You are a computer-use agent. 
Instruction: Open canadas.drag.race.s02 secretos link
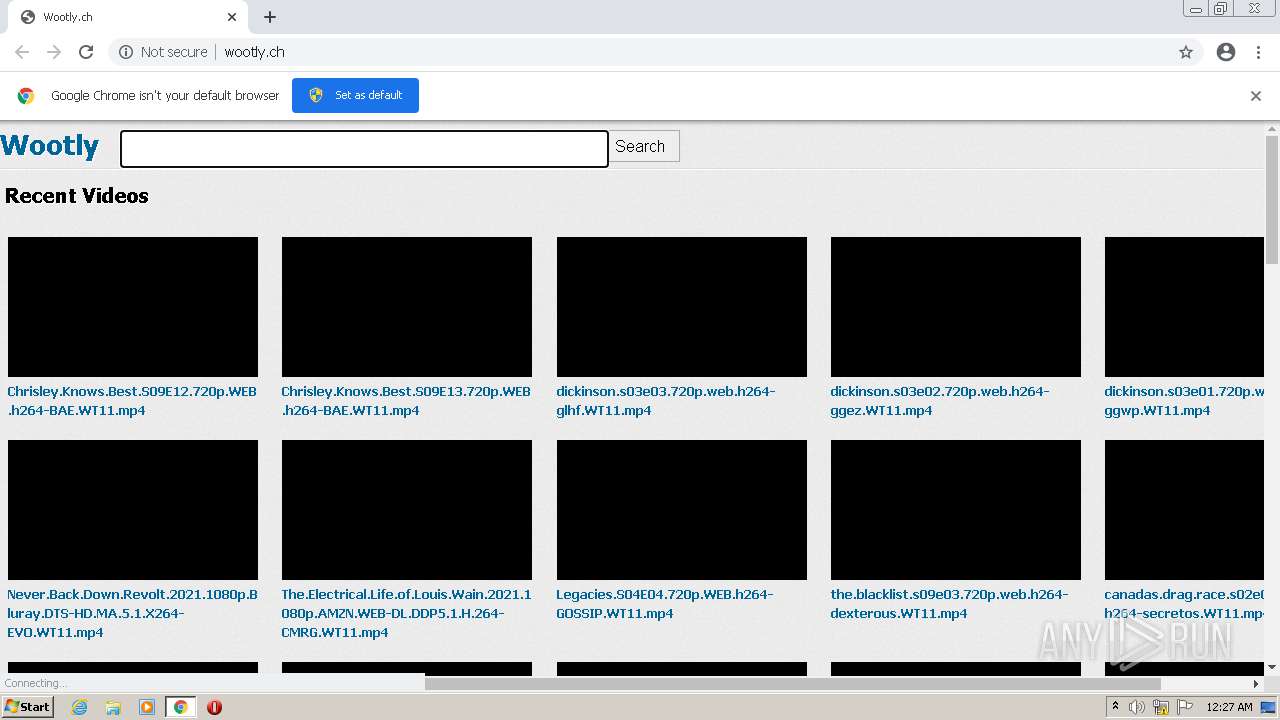(1184, 604)
